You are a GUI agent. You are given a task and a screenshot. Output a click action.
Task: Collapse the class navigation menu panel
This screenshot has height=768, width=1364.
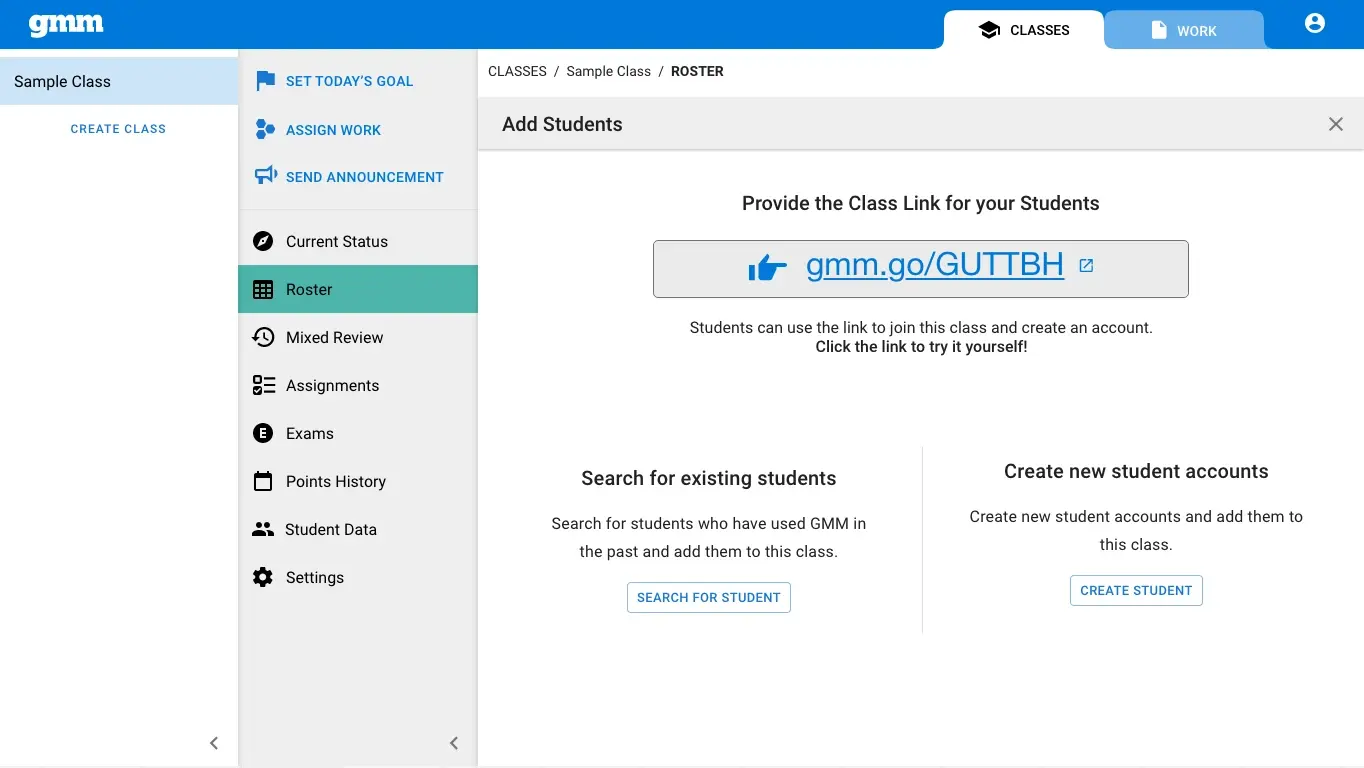[x=454, y=743]
